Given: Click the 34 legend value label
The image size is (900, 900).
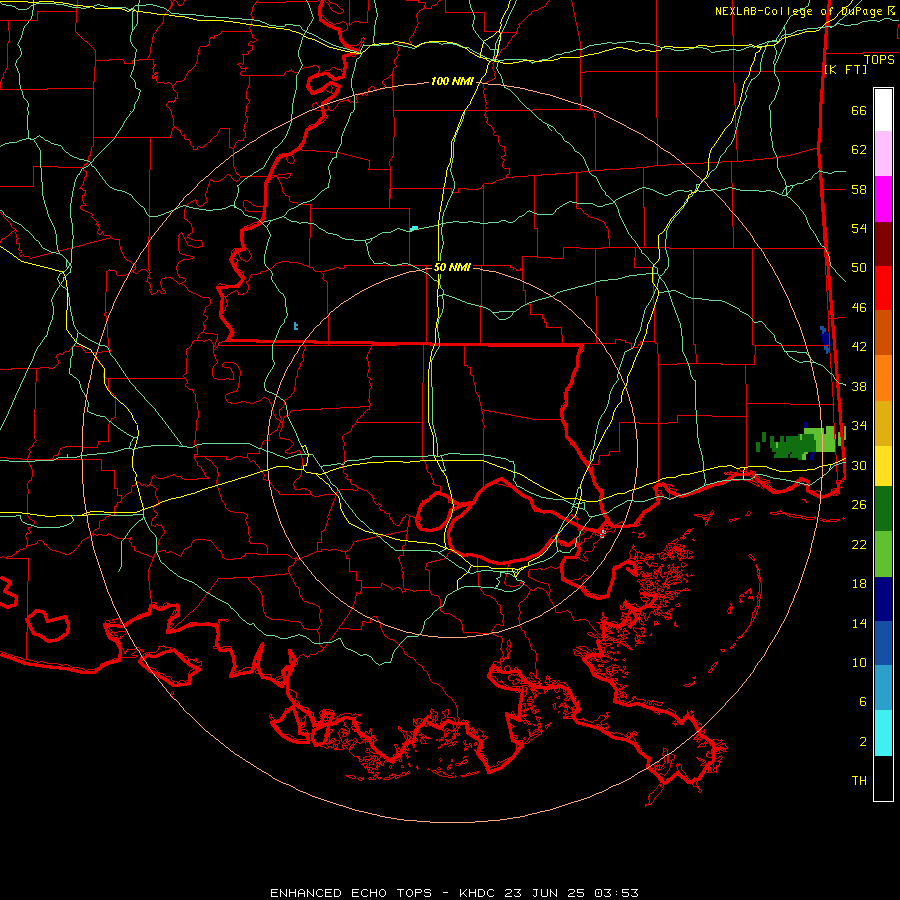Looking at the screenshot, I should click(859, 426).
